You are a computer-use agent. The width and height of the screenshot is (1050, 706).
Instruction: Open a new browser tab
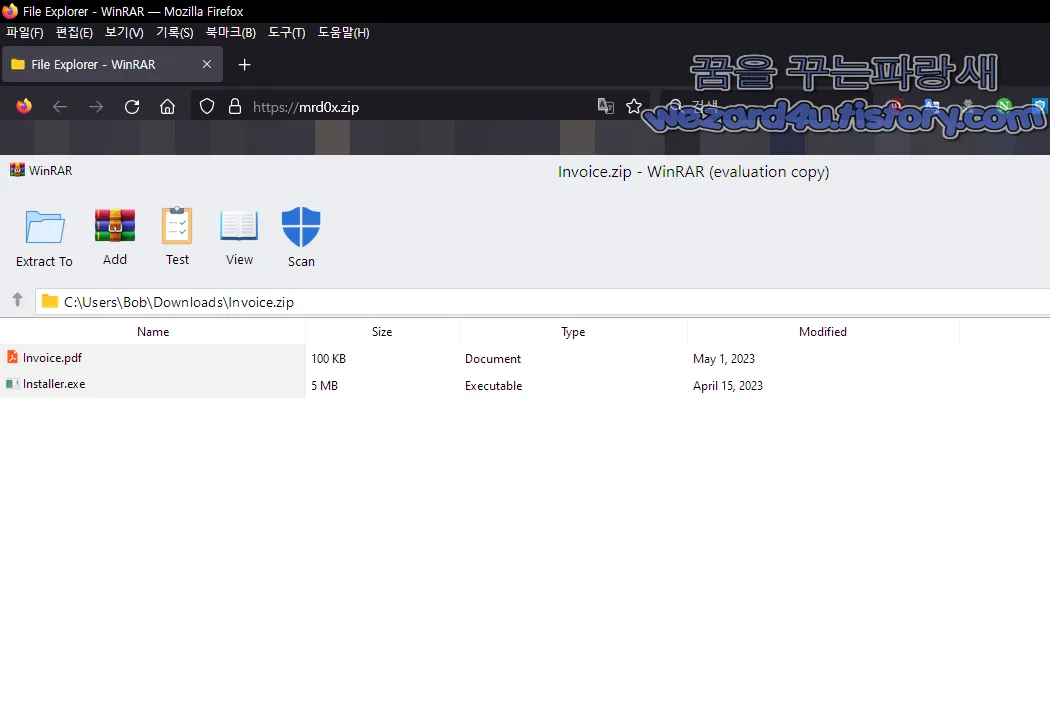(244, 64)
